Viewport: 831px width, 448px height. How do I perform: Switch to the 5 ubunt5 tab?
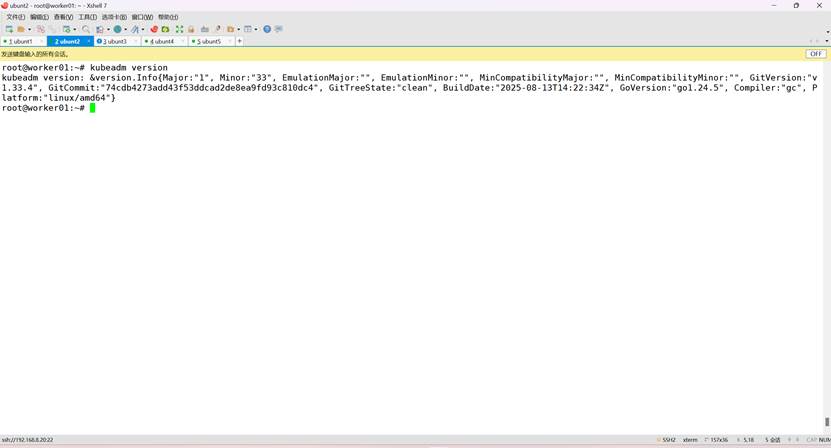(209, 41)
